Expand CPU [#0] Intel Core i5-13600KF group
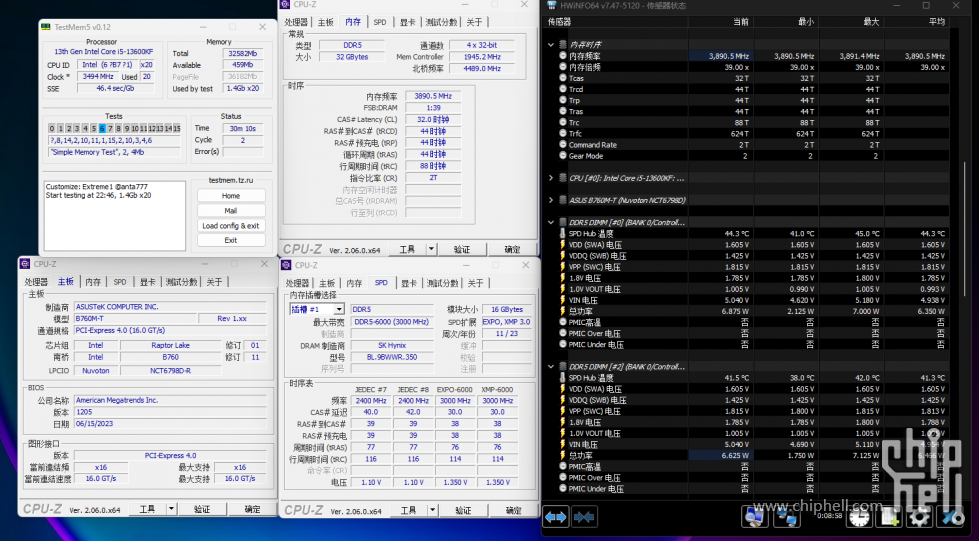This screenshot has height=541, width=979. [551, 178]
